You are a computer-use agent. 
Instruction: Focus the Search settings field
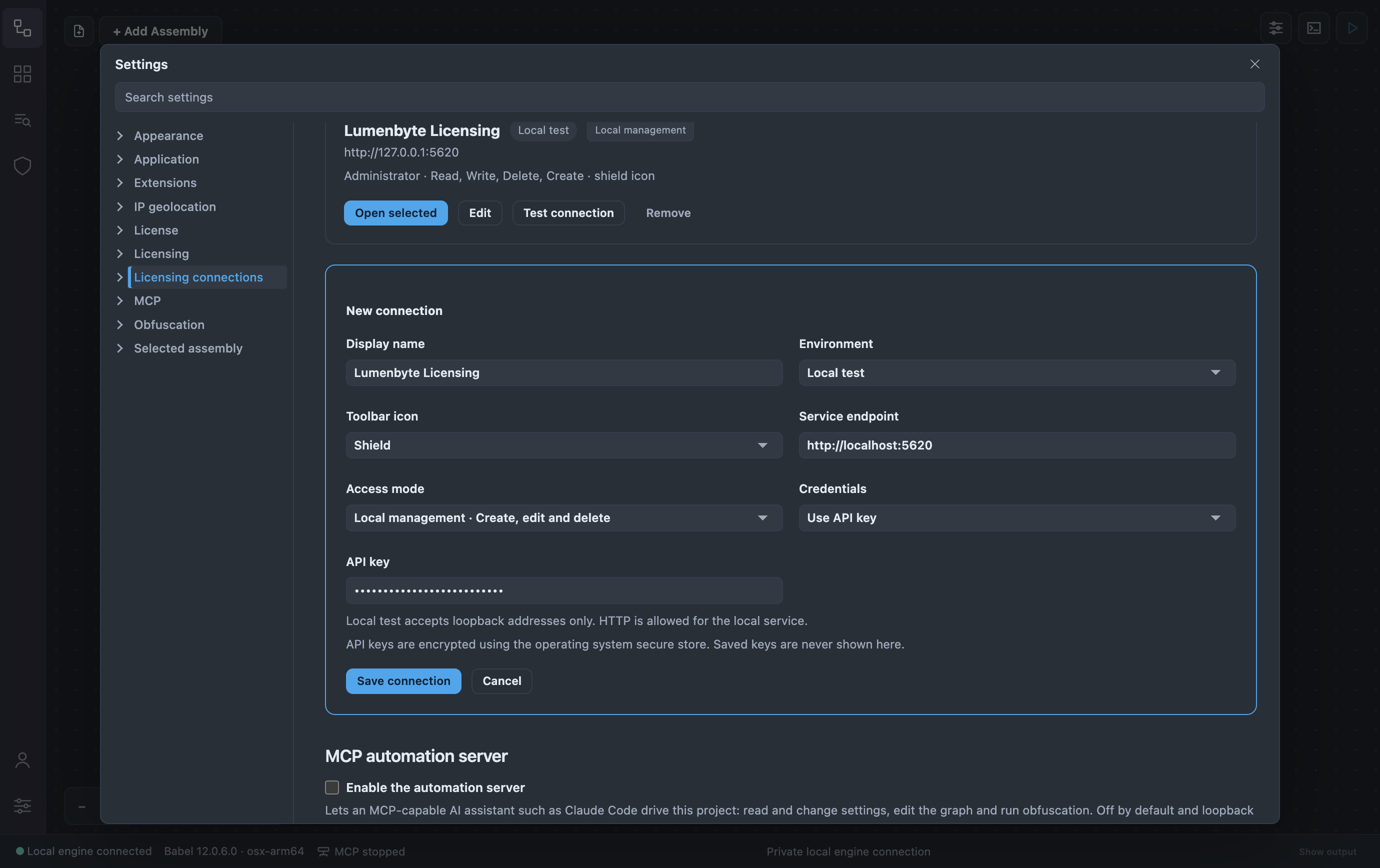(689, 97)
